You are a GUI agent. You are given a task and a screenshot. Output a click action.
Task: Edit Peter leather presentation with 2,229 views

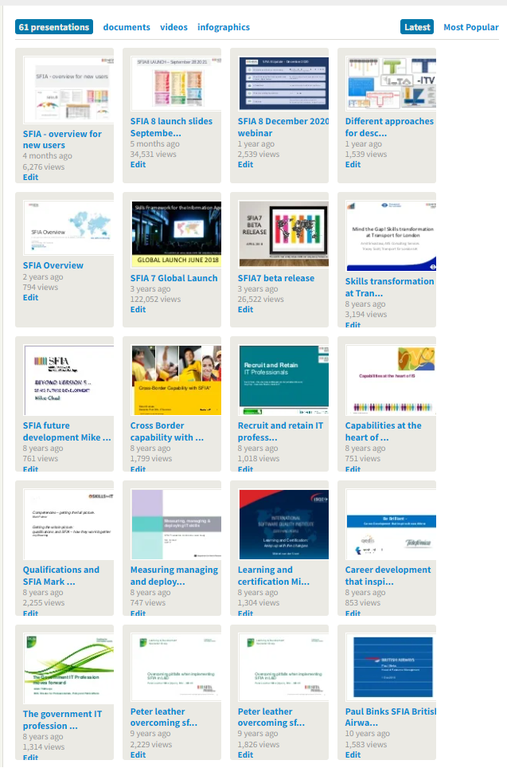(x=138, y=754)
